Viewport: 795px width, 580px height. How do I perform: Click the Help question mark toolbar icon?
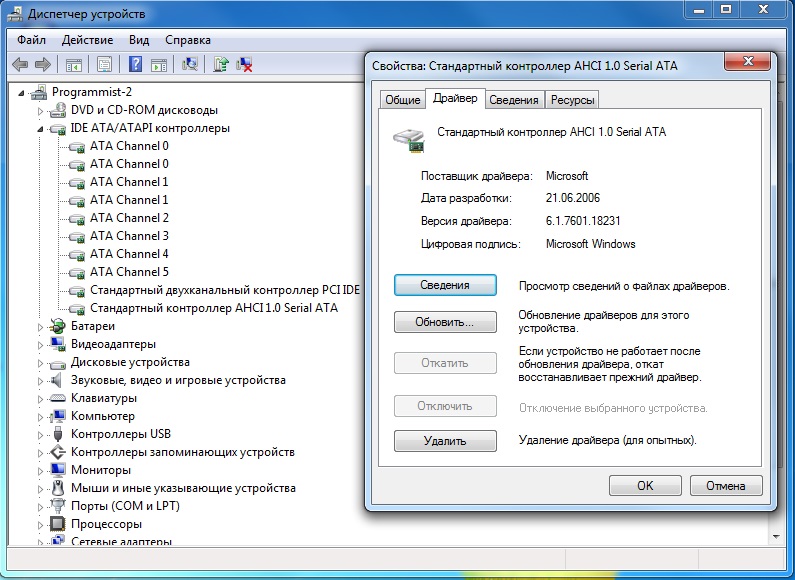[x=134, y=65]
